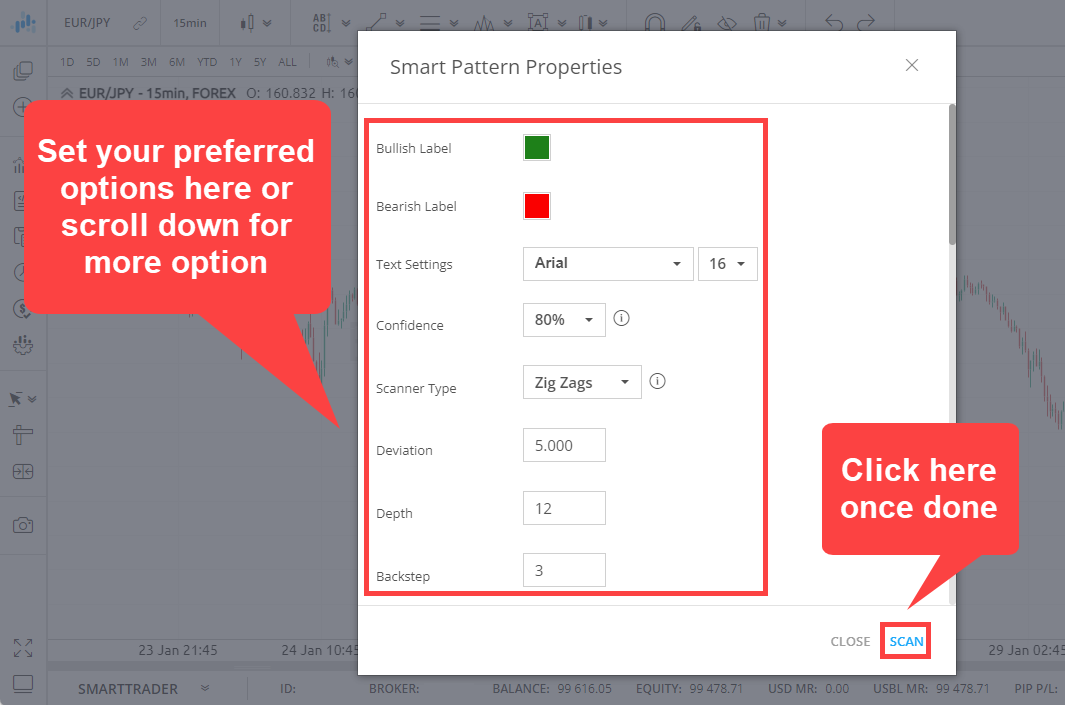Viewport: 1065px width, 705px height.
Task: Switch chart range to 1D
Action: click(66, 61)
